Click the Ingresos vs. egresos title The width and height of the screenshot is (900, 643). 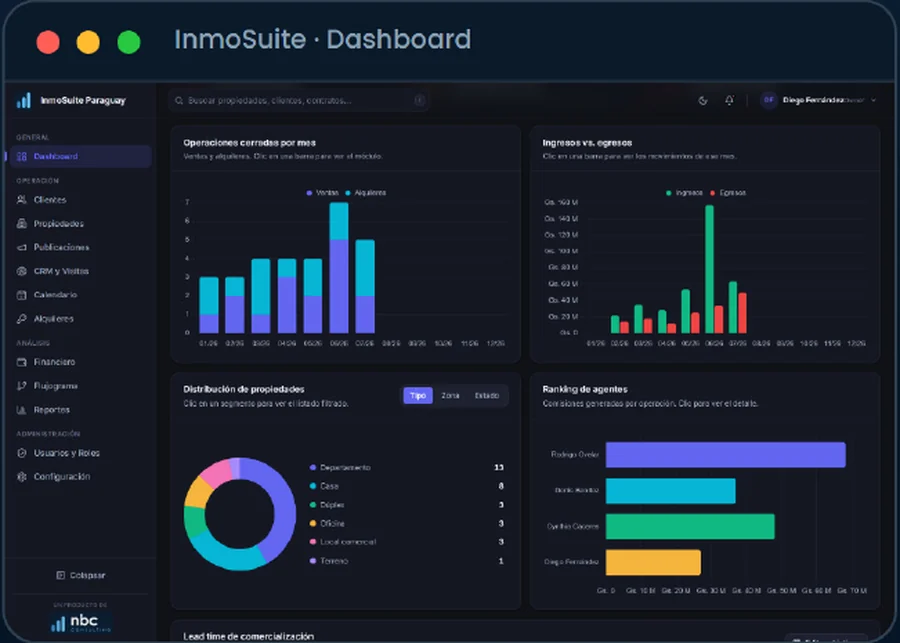coord(587,142)
